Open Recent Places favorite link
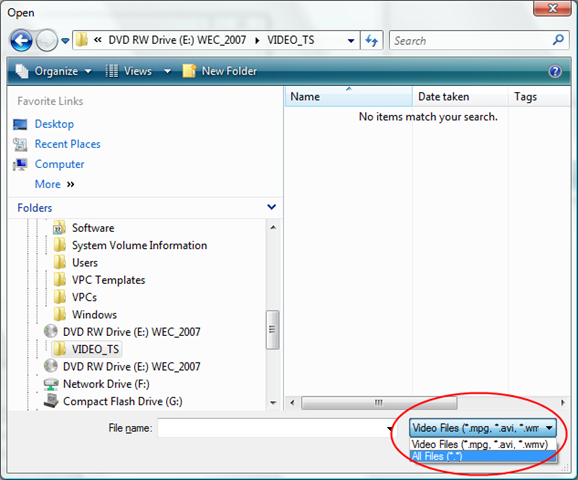Viewport: 578px width, 480px height. tap(67, 144)
